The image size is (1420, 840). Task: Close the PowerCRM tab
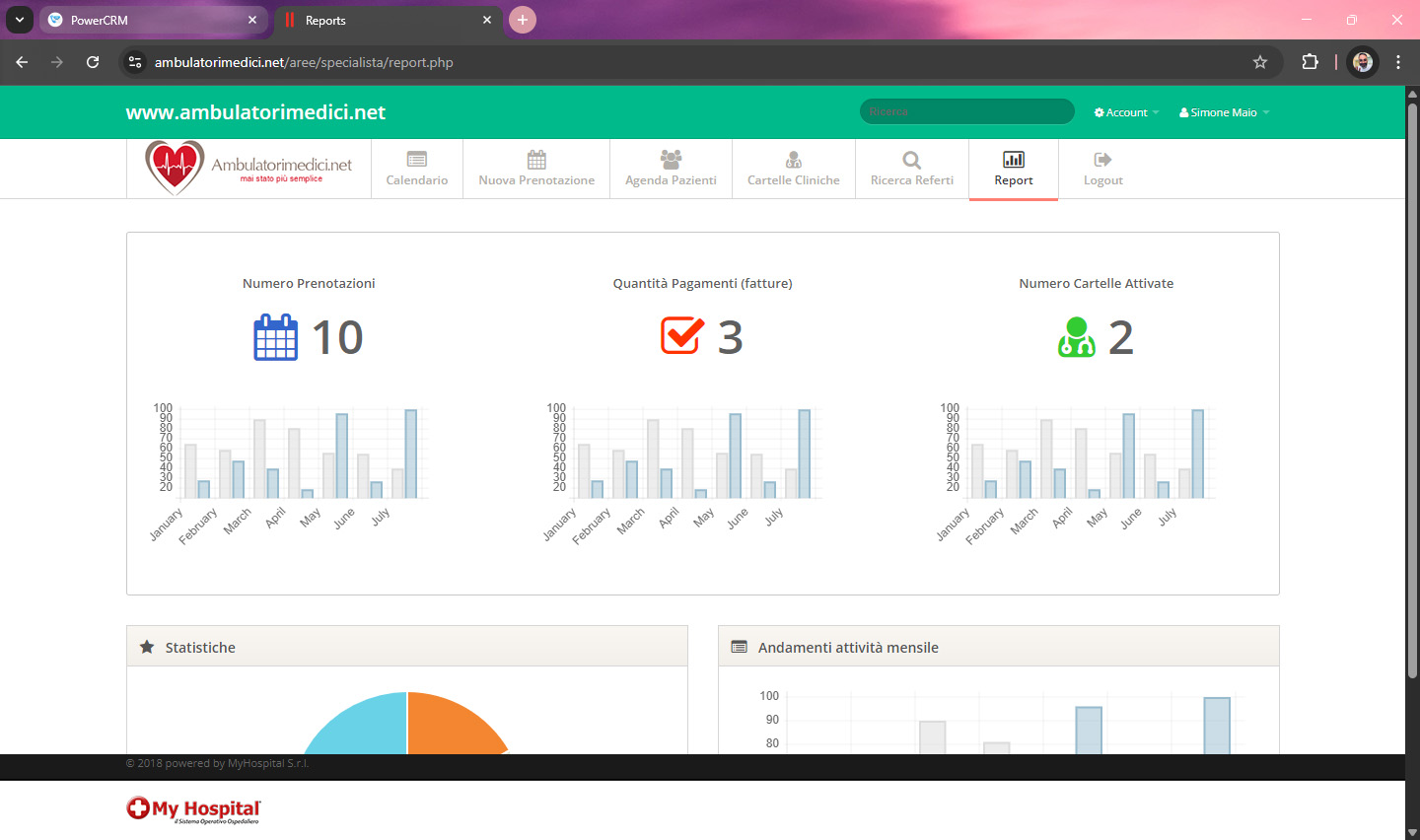point(252,20)
